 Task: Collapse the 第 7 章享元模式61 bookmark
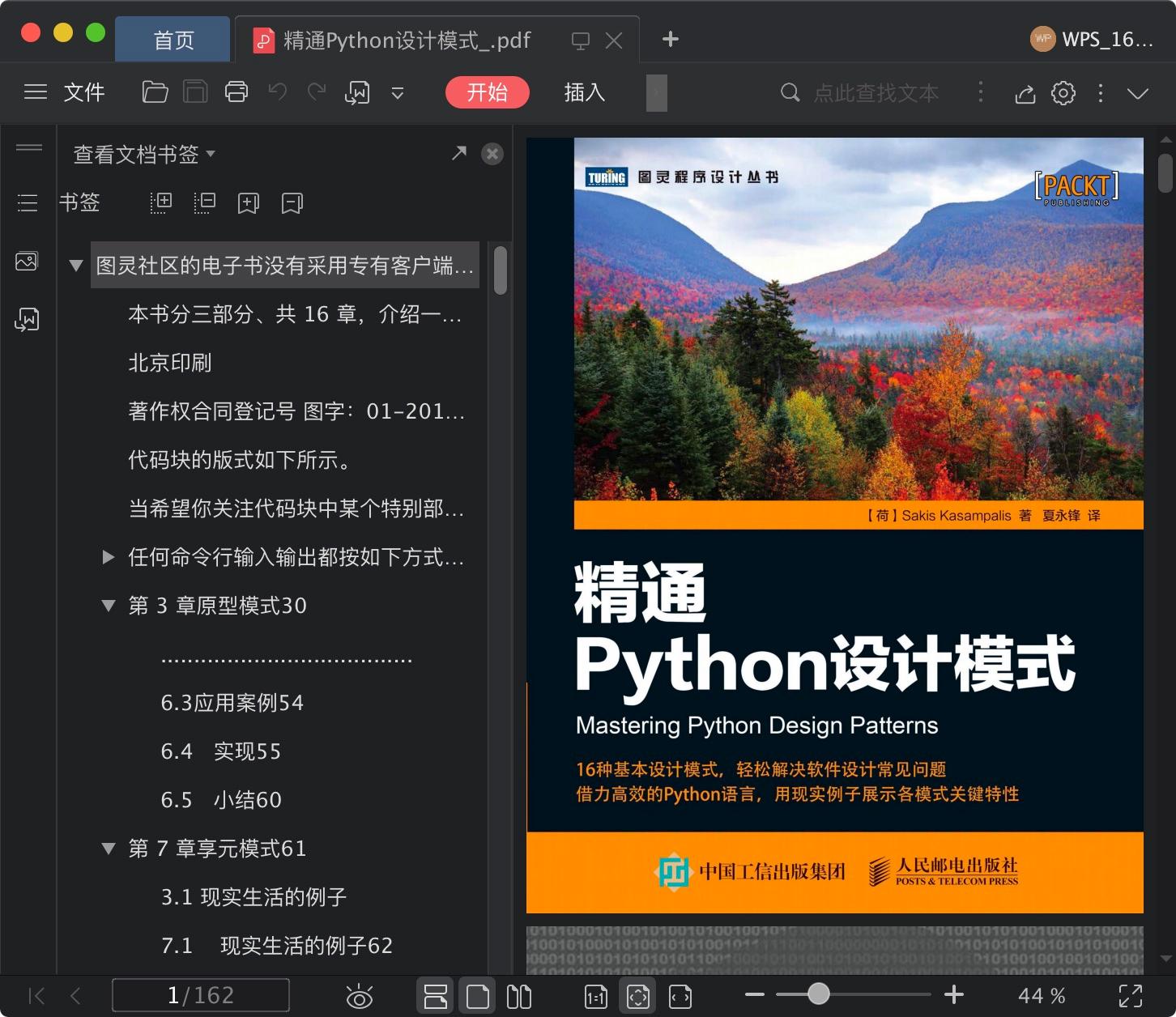pyautogui.click(x=108, y=849)
